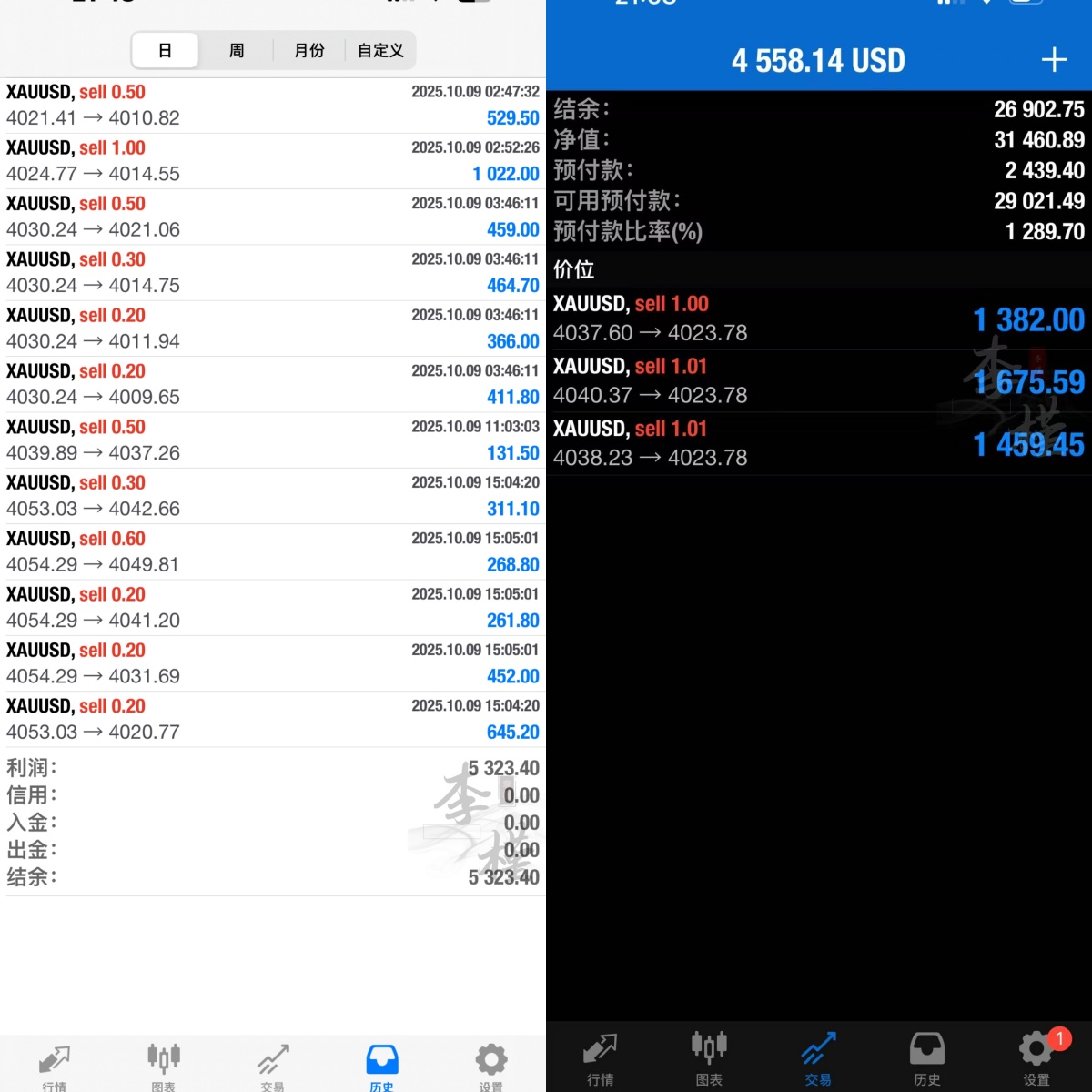Viewport: 1092px width, 1092px height.
Task: Switch to the 月份 (Month) period tab
Action: [x=309, y=51]
